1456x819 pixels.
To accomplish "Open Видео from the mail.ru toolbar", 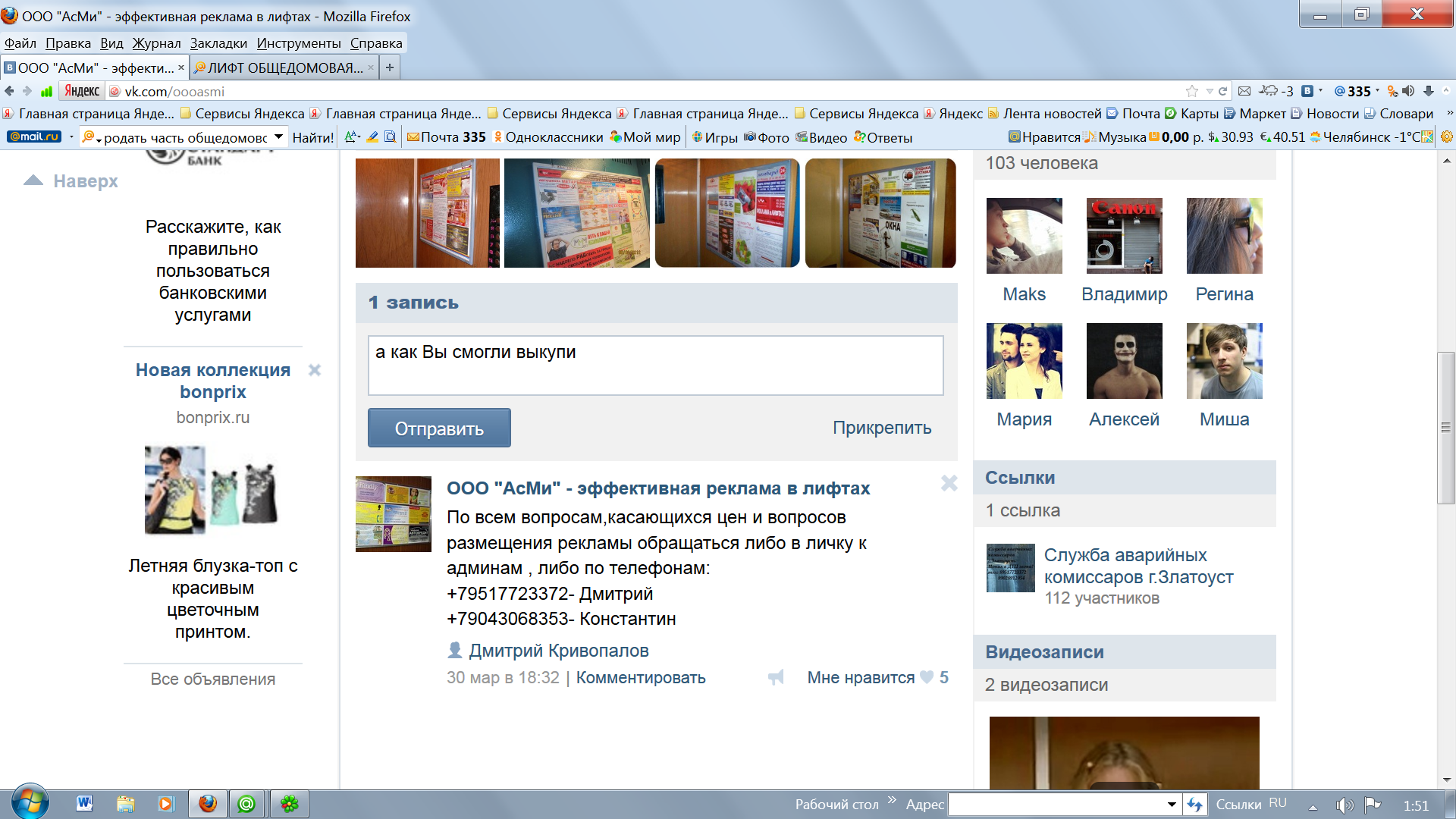I will coord(821,137).
